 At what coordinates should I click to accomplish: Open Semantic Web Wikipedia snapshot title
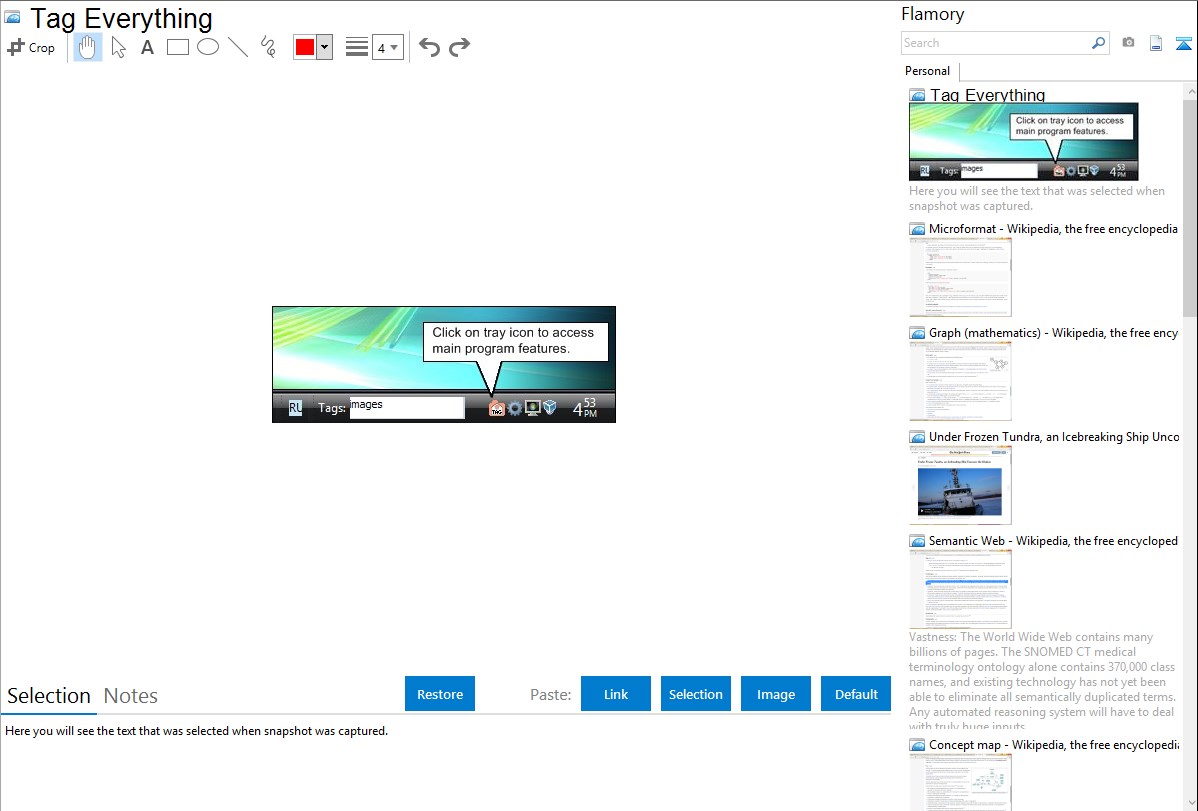click(1053, 540)
